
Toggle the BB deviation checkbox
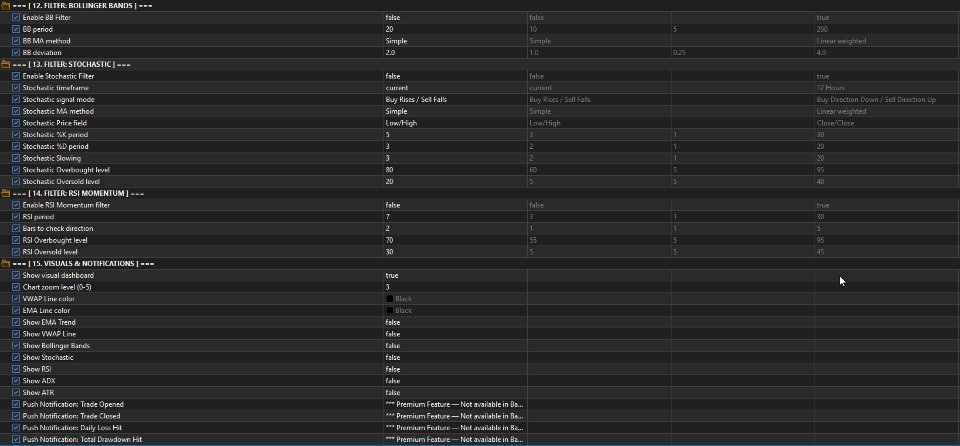[x=16, y=53]
